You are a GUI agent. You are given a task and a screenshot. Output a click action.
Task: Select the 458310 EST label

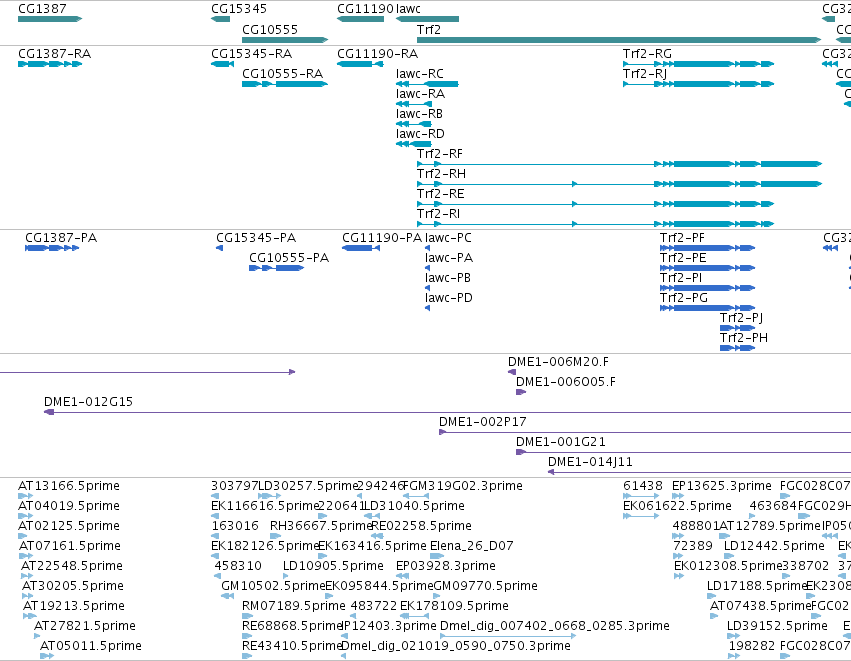238,566
